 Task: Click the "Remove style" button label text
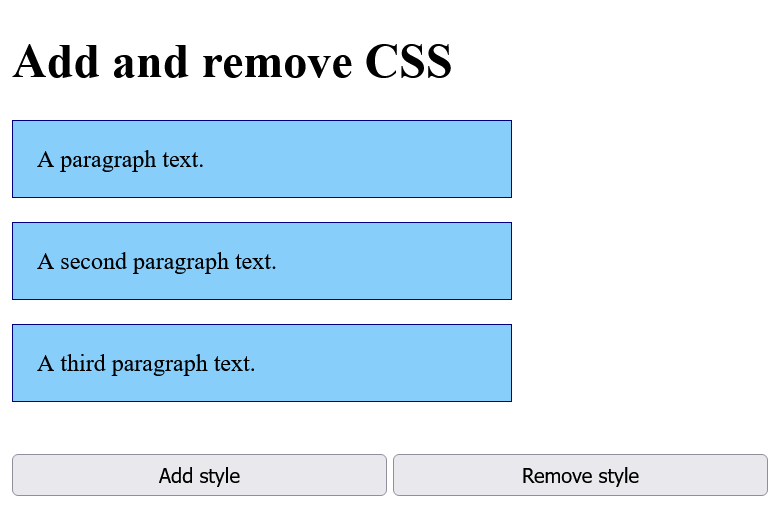580,475
